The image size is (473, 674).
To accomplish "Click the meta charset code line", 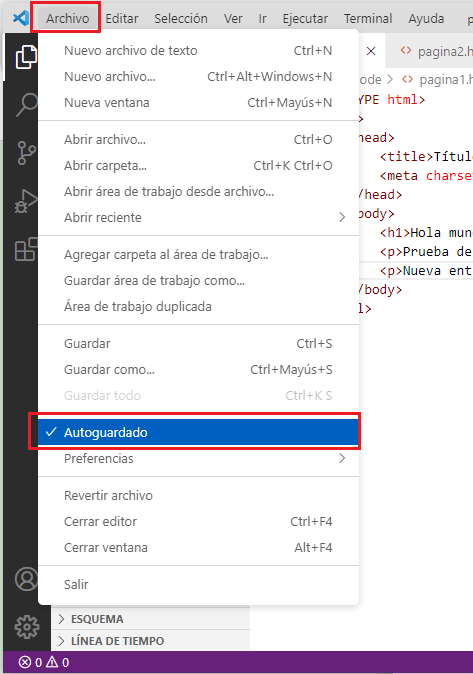I will coord(426,176).
